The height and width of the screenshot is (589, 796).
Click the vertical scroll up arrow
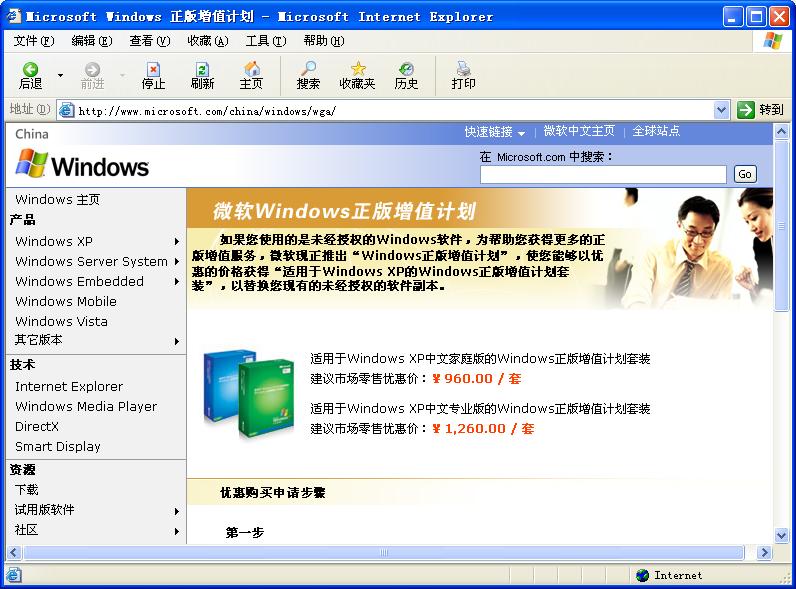[781, 132]
